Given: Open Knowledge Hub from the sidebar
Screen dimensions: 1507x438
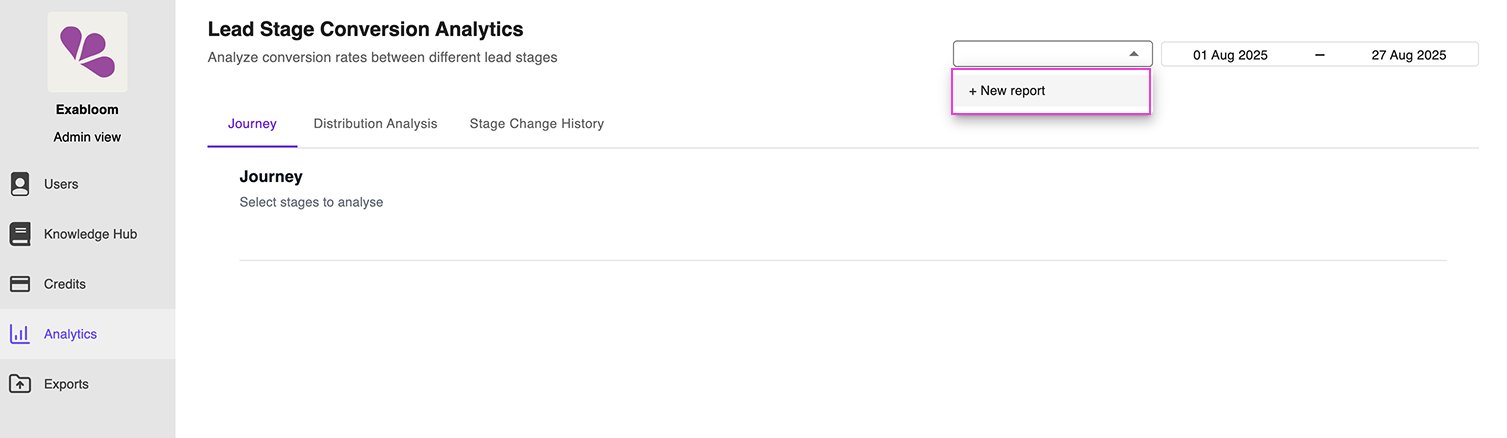Looking at the screenshot, I should (x=90, y=234).
